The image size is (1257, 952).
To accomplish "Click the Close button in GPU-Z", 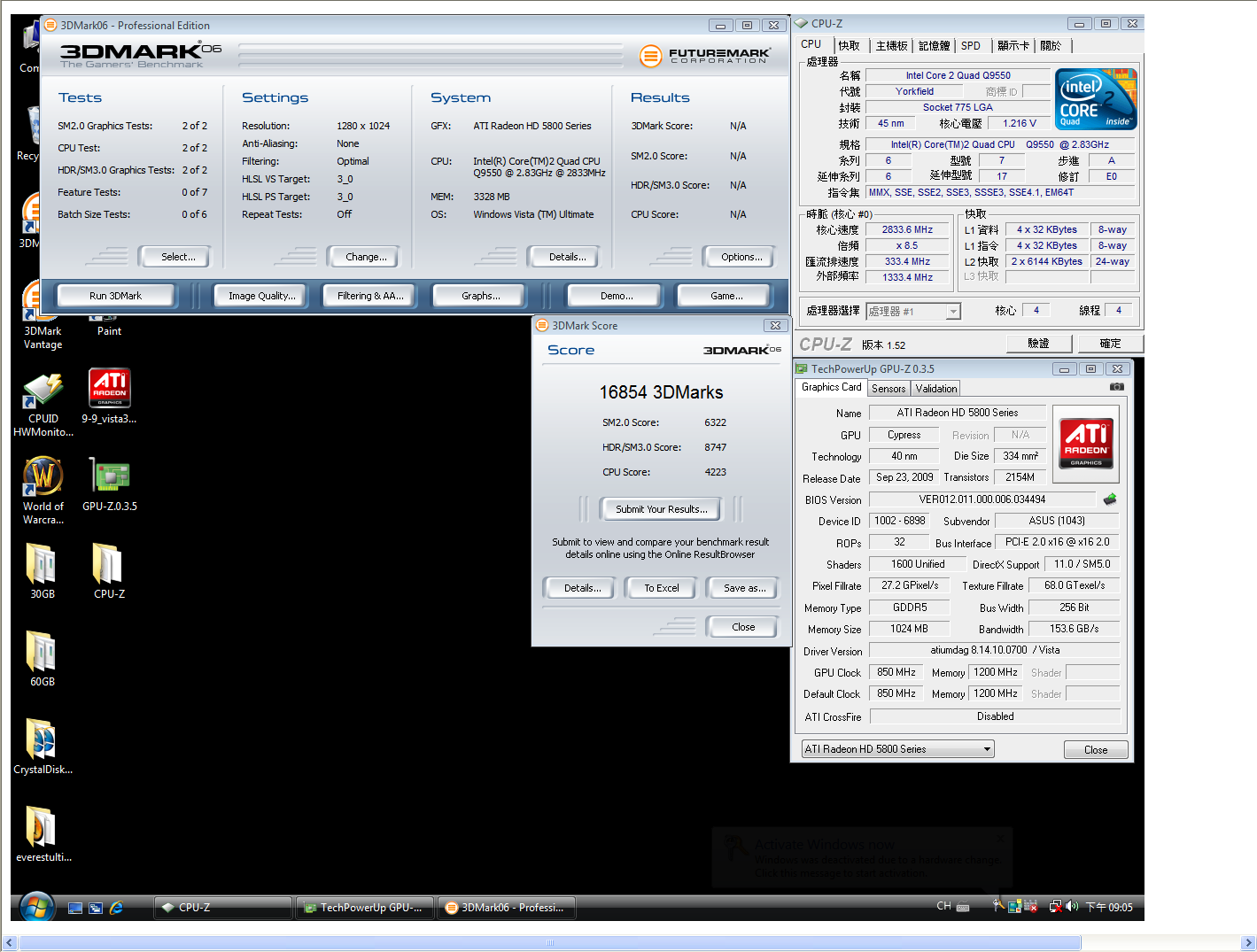I will (x=1096, y=750).
